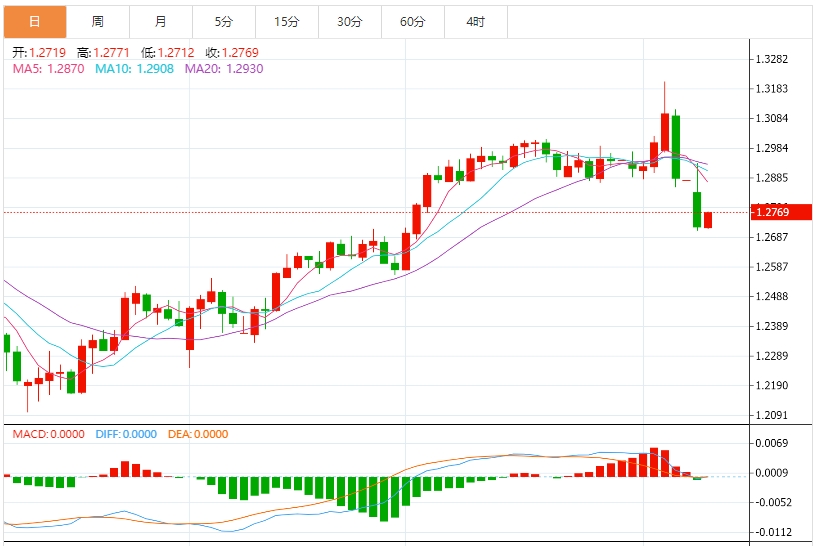The width and height of the screenshot is (823, 546).
Task: Click the 1.2091 price axis label
Action: (772, 415)
